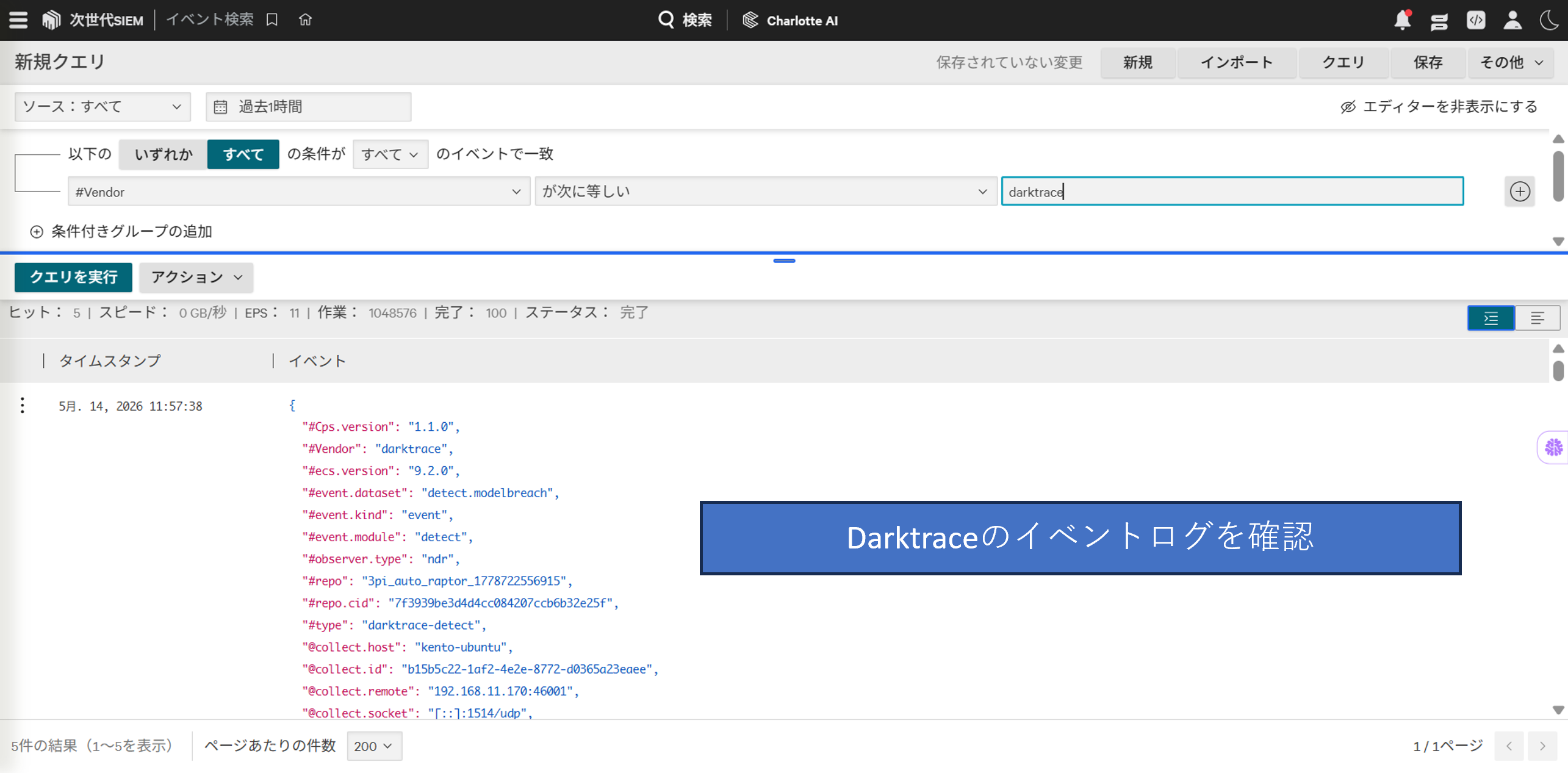Image resolution: width=1568 pixels, height=773 pixels.
Task: Click the pane splitter handle
Action: coord(784,261)
